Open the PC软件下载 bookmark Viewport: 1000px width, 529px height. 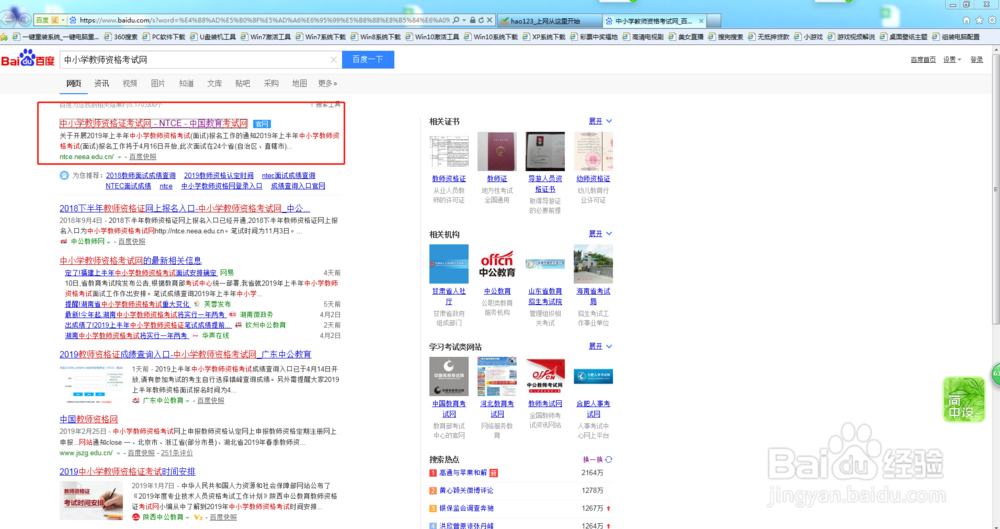tap(164, 37)
